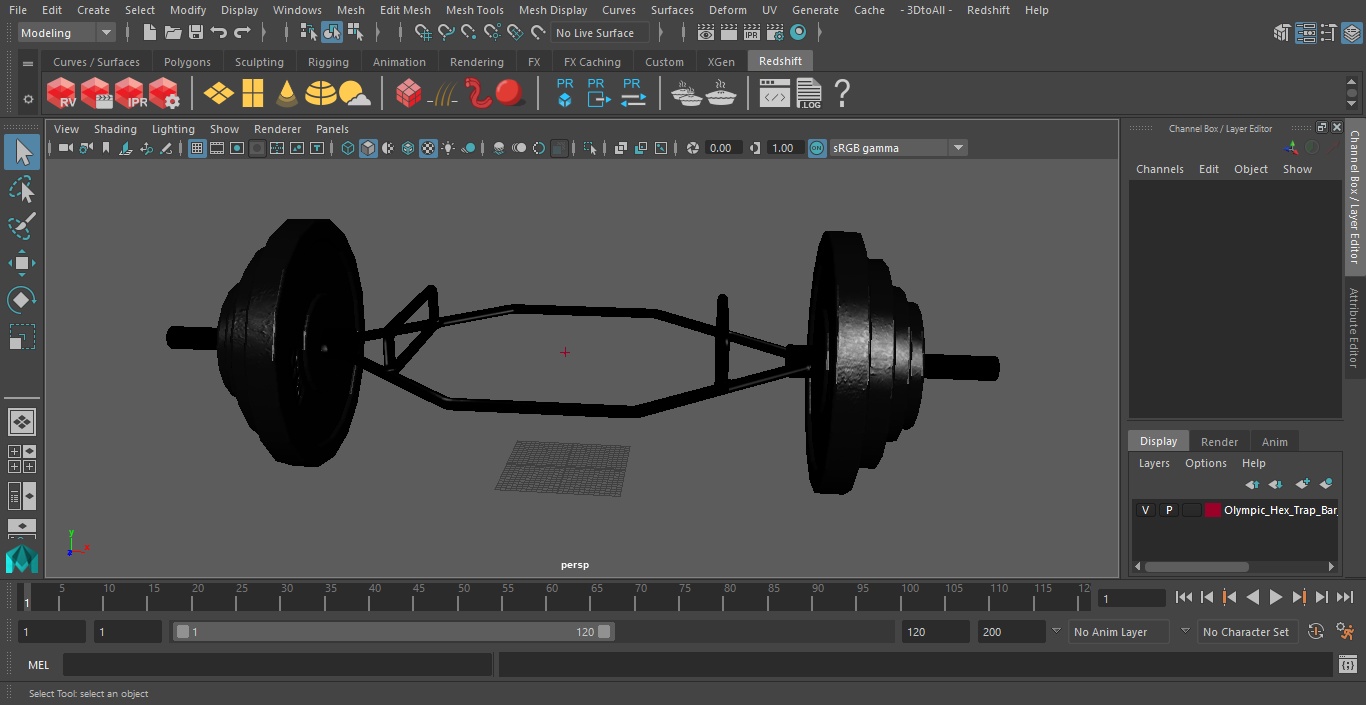Click the Anim layer tab

(1274, 441)
